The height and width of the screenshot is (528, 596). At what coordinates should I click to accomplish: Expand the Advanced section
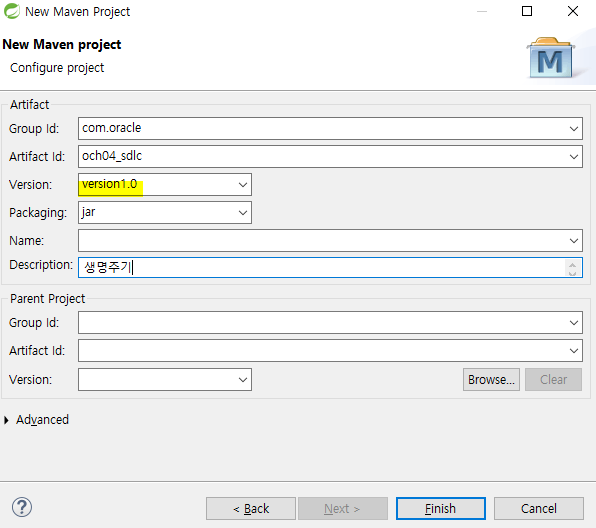pyautogui.click(x=6, y=420)
